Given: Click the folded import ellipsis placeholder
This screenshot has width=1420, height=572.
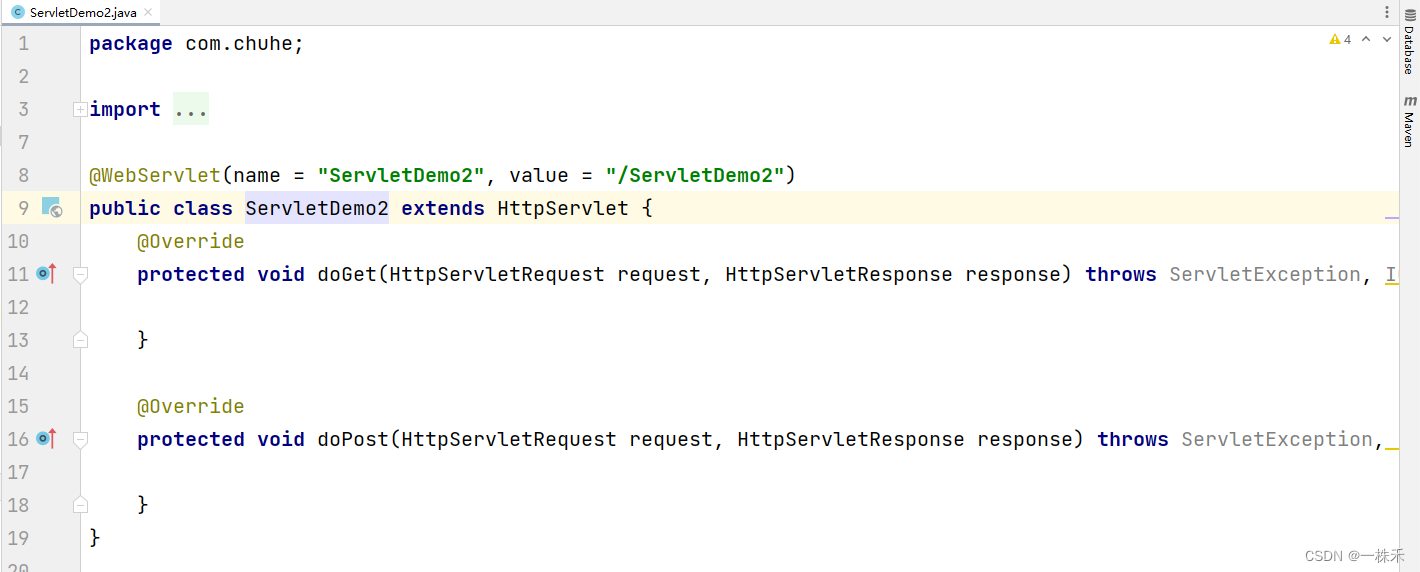Looking at the screenshot, I should pyautogui.click(x=191, y=109).
